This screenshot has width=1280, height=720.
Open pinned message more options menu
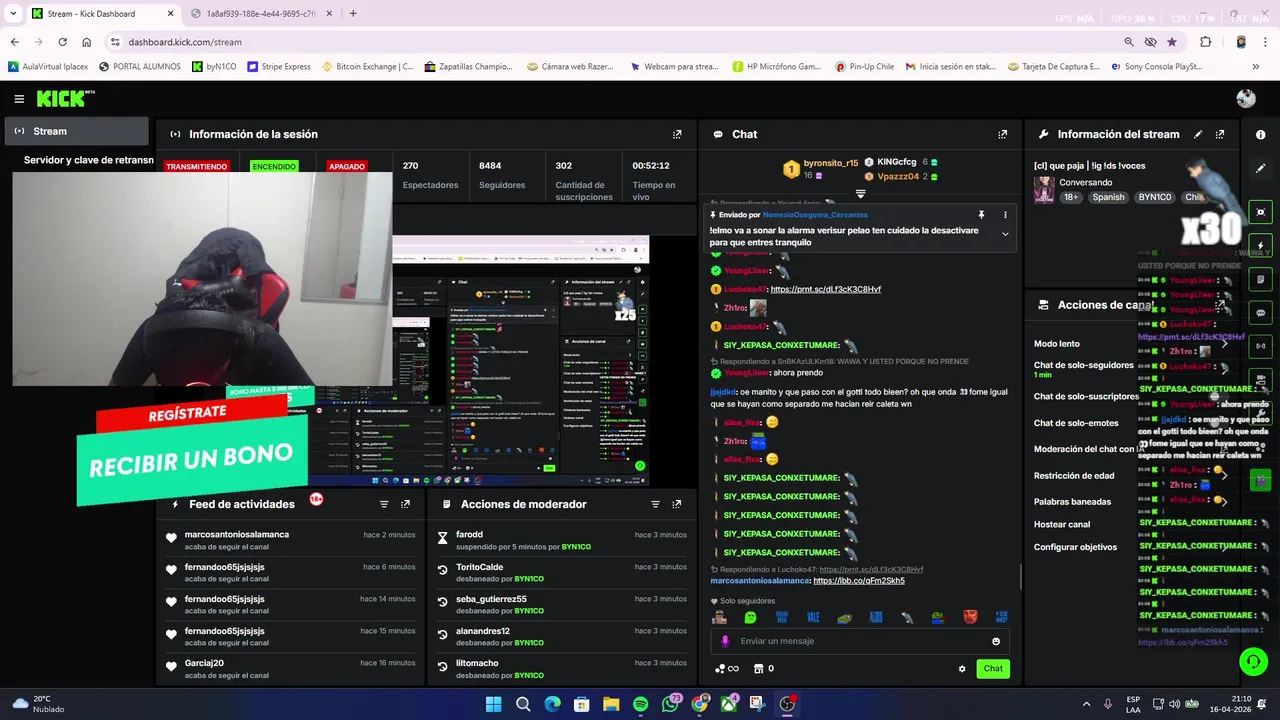1005,215
